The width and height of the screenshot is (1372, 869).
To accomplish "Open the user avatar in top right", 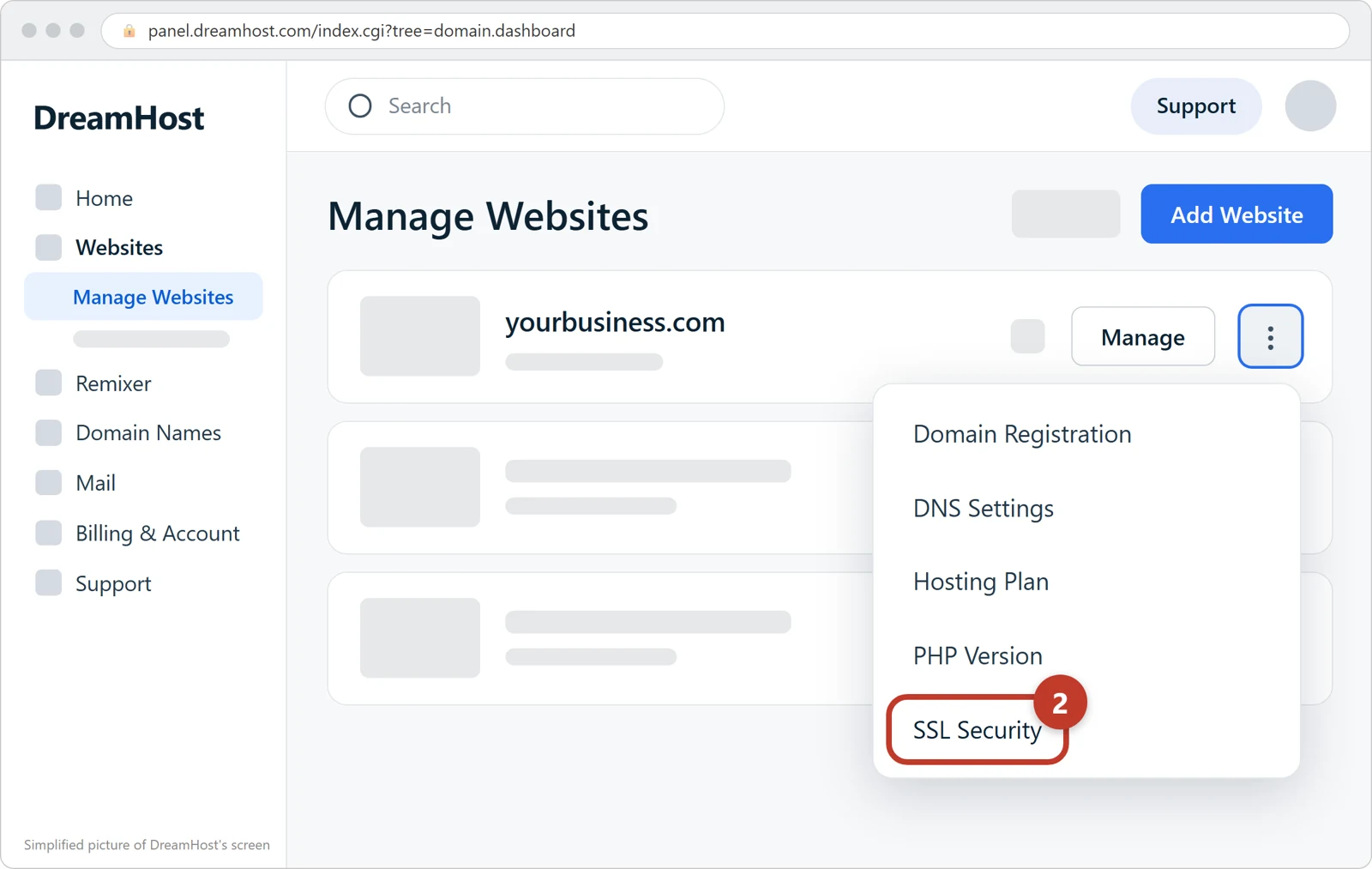I will (1310, 106).
